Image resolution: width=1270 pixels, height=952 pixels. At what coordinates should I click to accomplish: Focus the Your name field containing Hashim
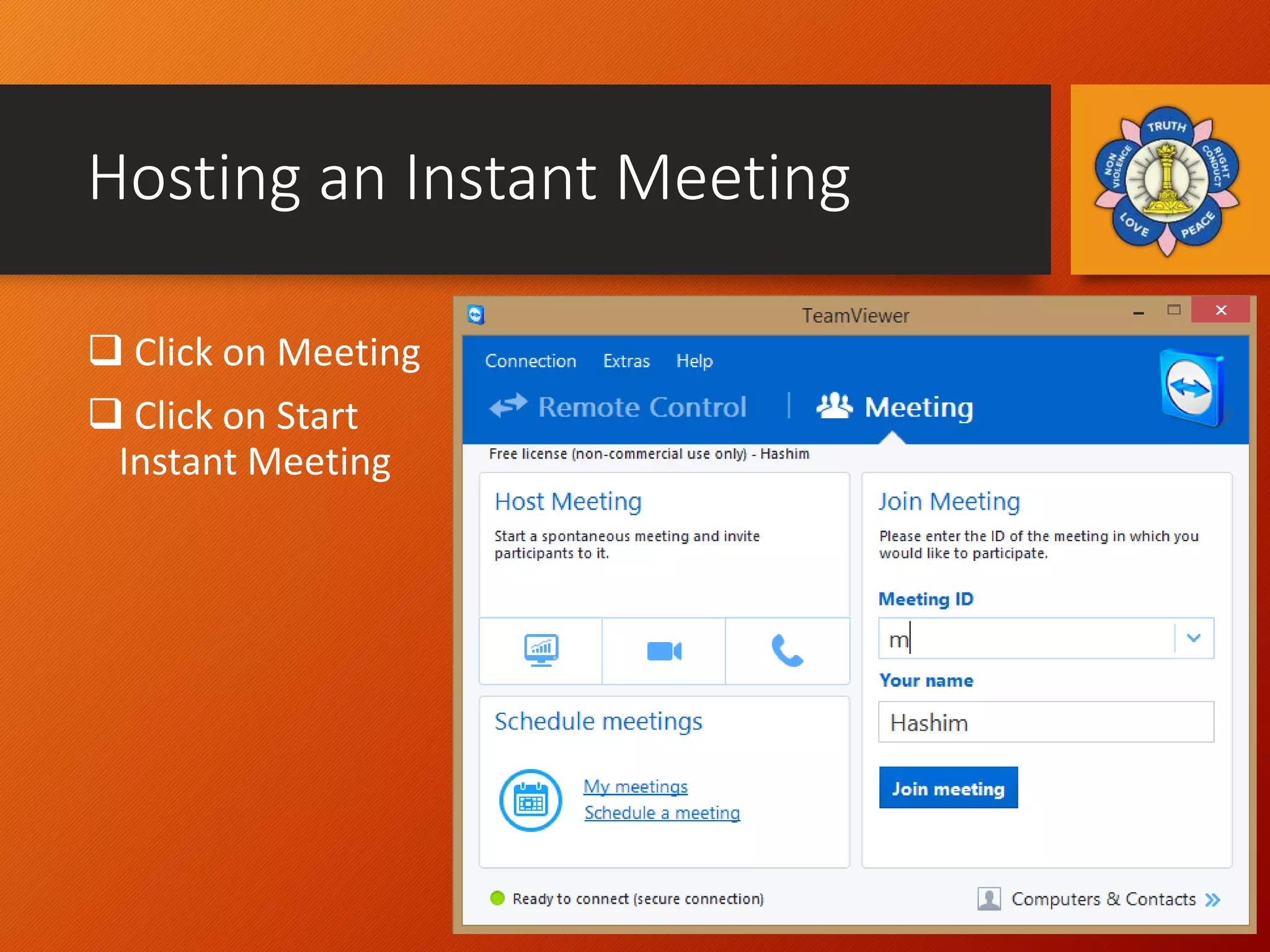point(1046,722)
